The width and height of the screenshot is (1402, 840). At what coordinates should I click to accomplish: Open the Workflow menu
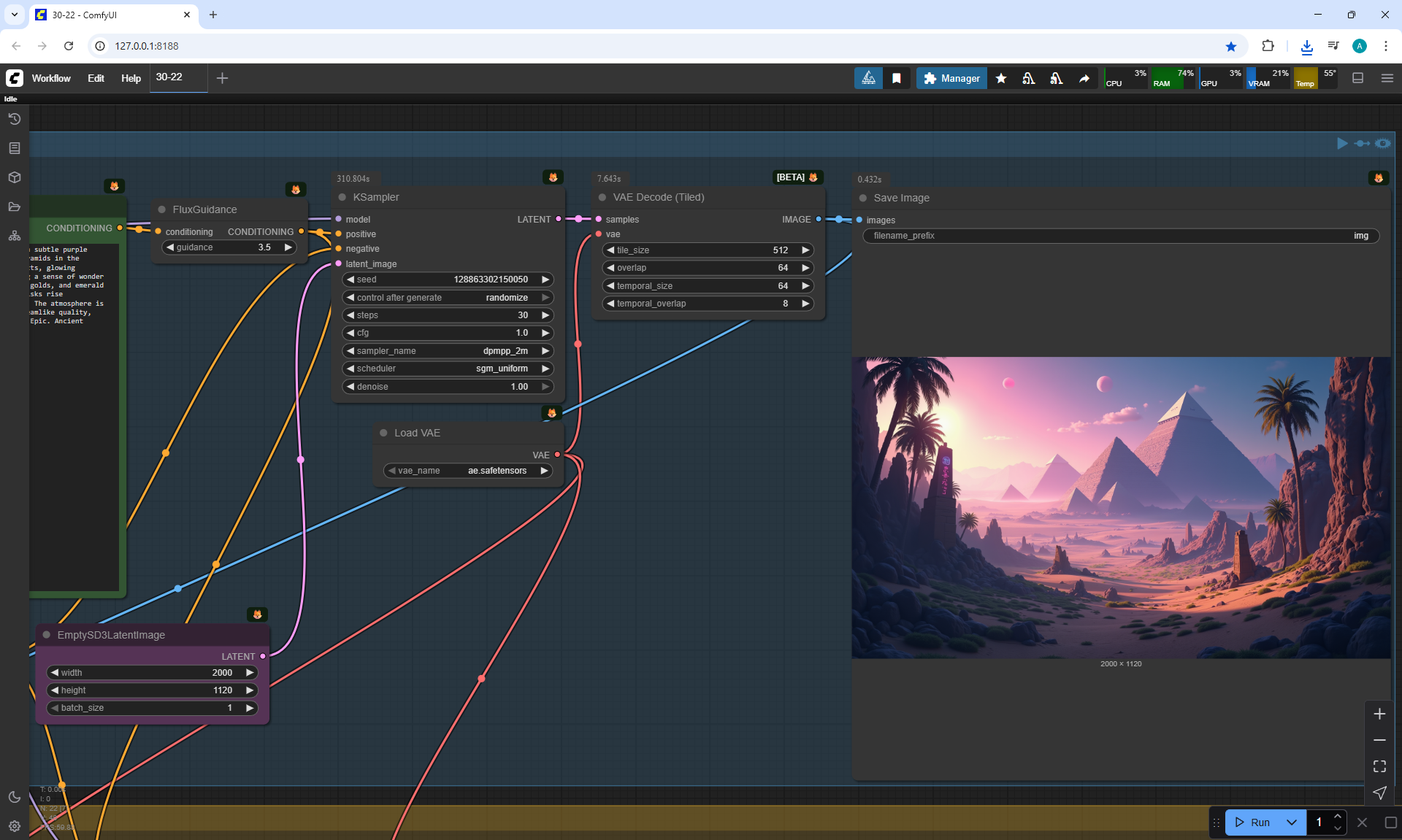click(x=51, y=78)
